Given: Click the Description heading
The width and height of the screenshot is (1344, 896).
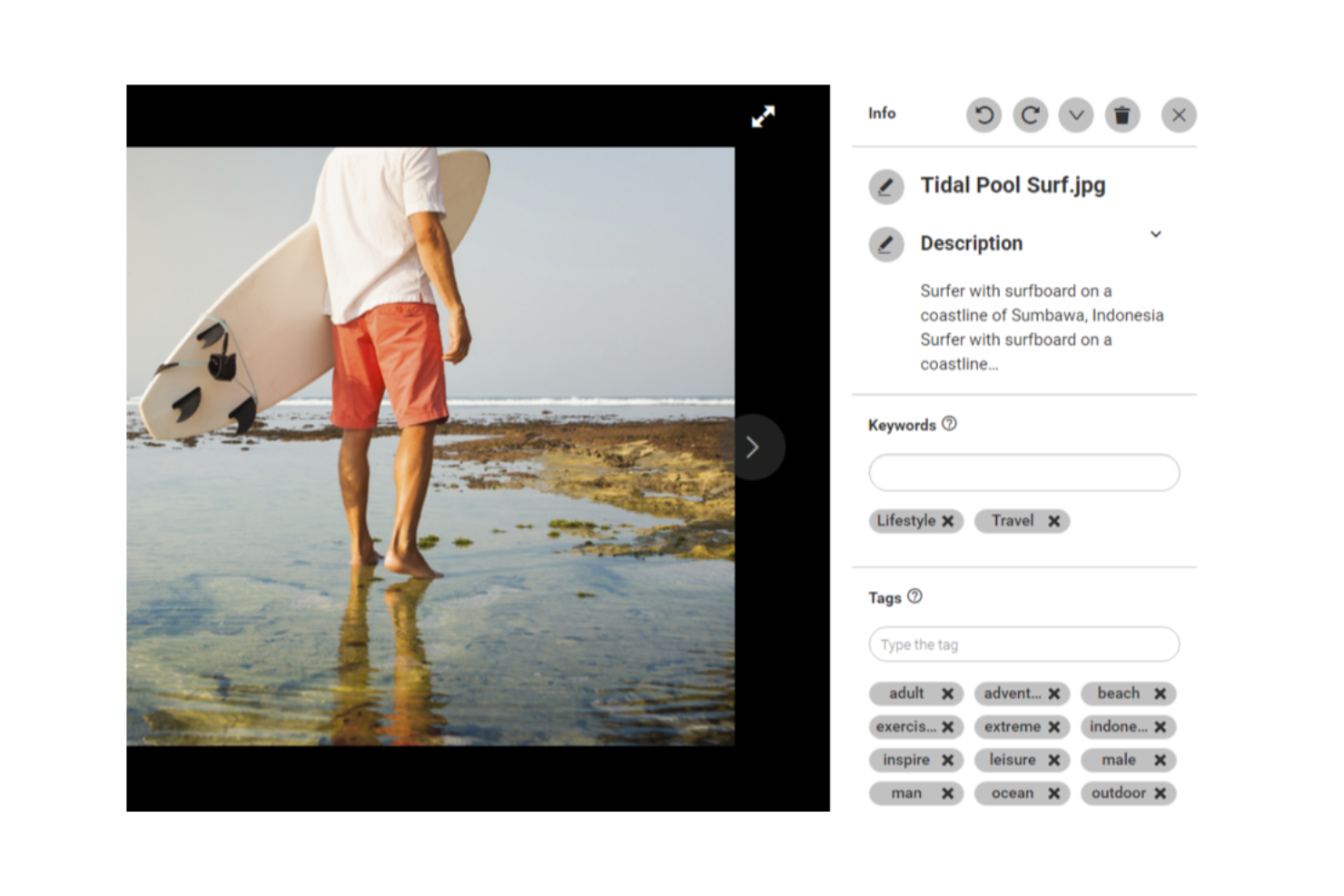Looking at the screenshot, I should (x=972, y=243).
